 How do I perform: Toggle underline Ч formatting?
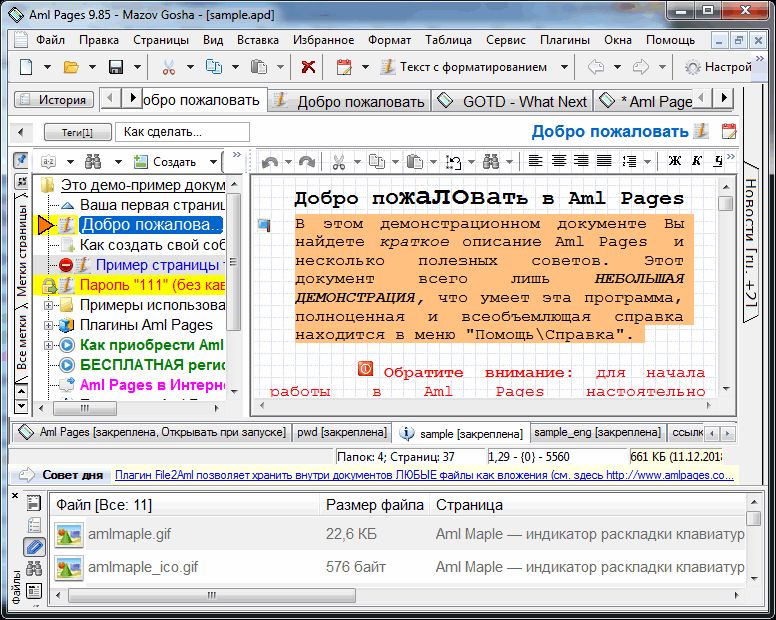718,161
